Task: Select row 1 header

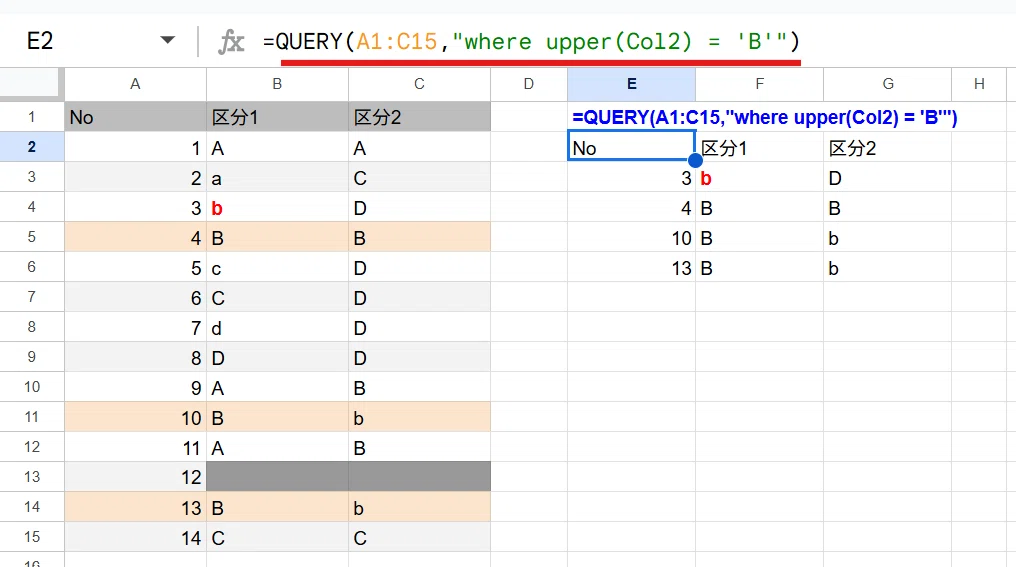Action: [32, 117]
